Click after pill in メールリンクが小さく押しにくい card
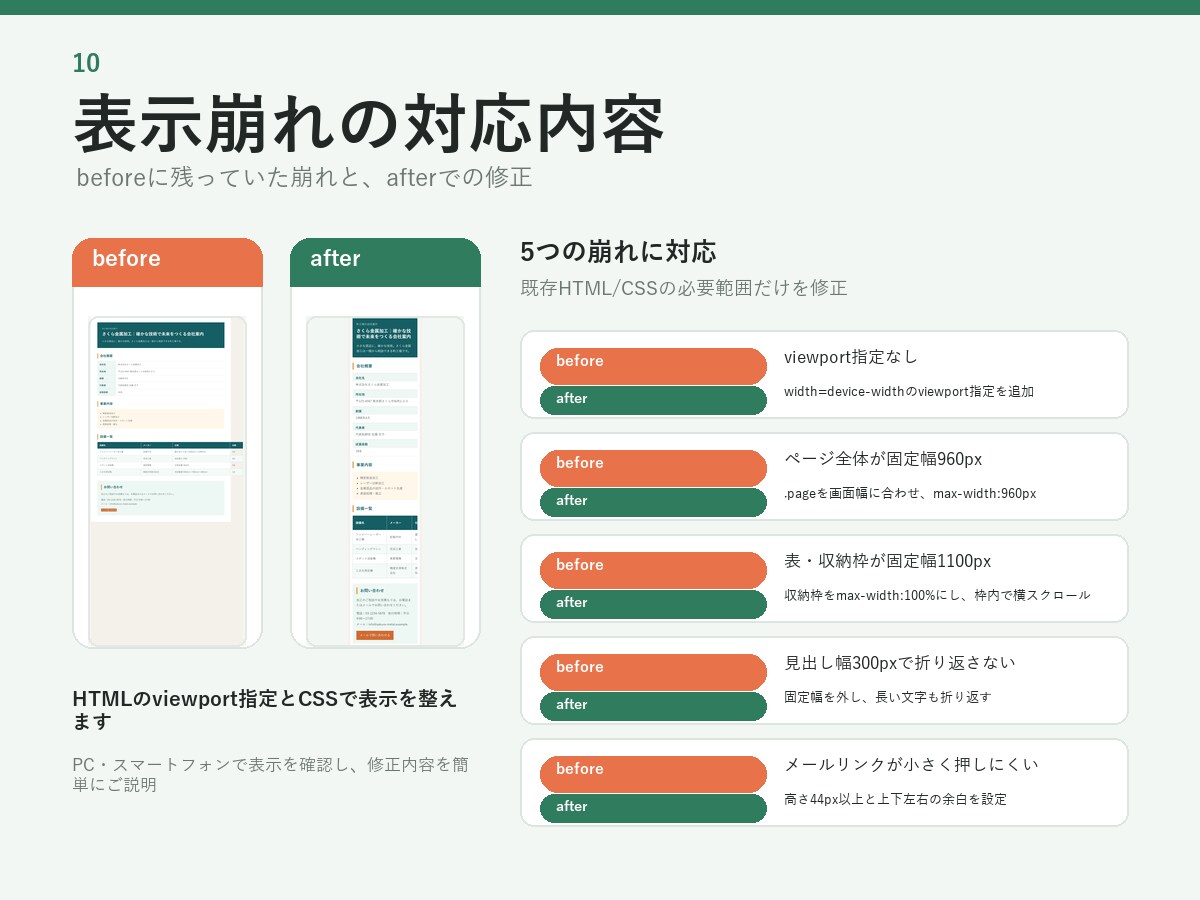The height and width of the screenshot is (900, 1200). click(x=653, y=808)
